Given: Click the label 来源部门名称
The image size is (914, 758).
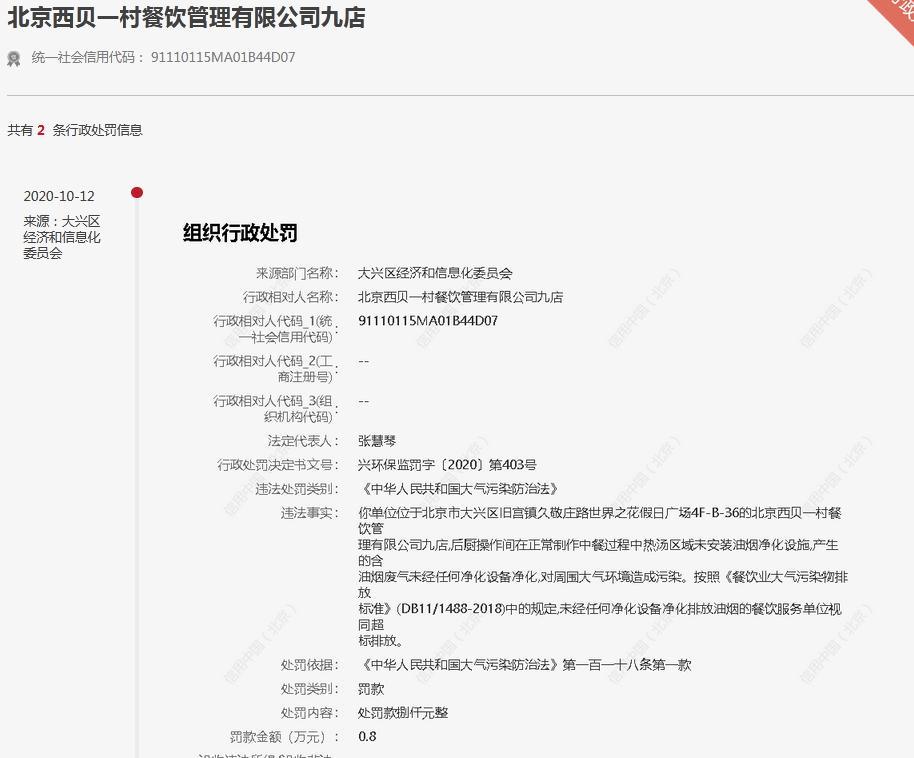Looking at the screenshot, I should pos(297,273).
